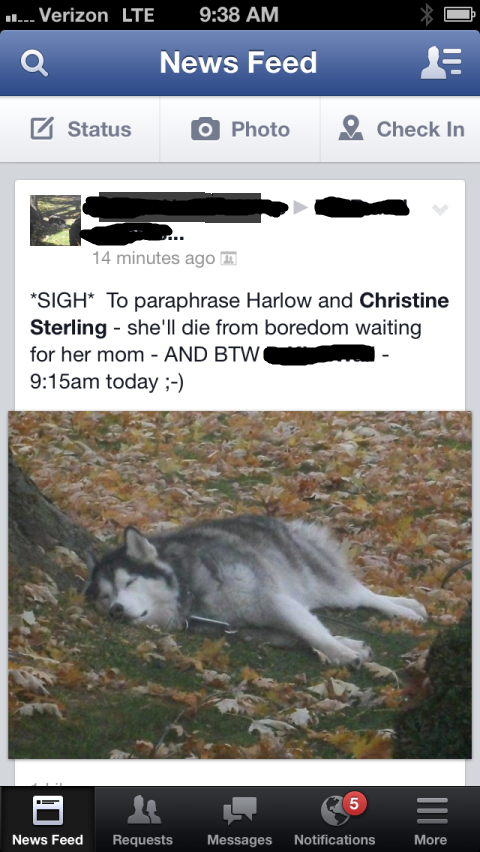Tap the 14 minutes ago timestamp
The image size is (480, 852).
click(154, 258)
